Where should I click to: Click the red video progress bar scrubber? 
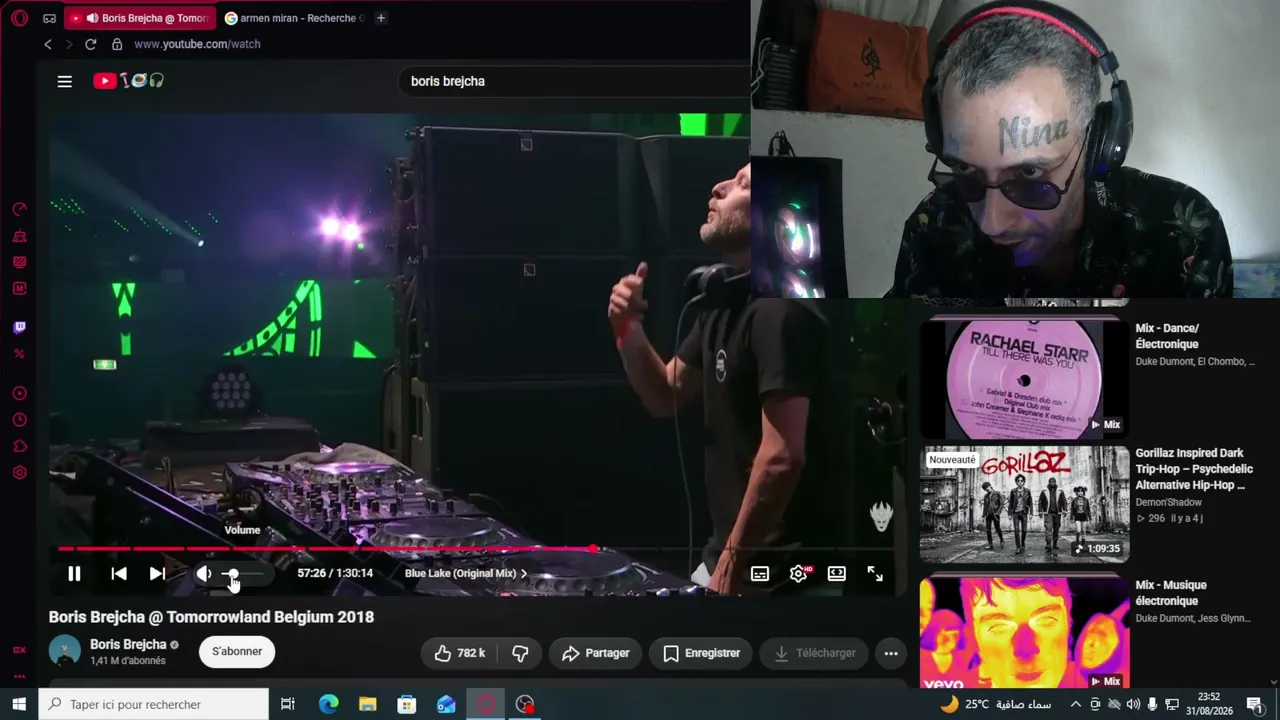[594, 549]
